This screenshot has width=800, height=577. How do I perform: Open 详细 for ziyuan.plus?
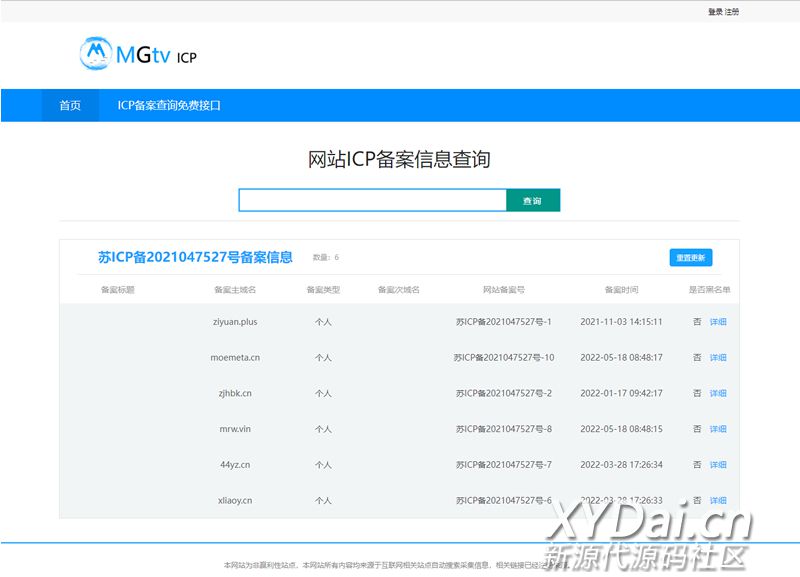coord(718,322)
